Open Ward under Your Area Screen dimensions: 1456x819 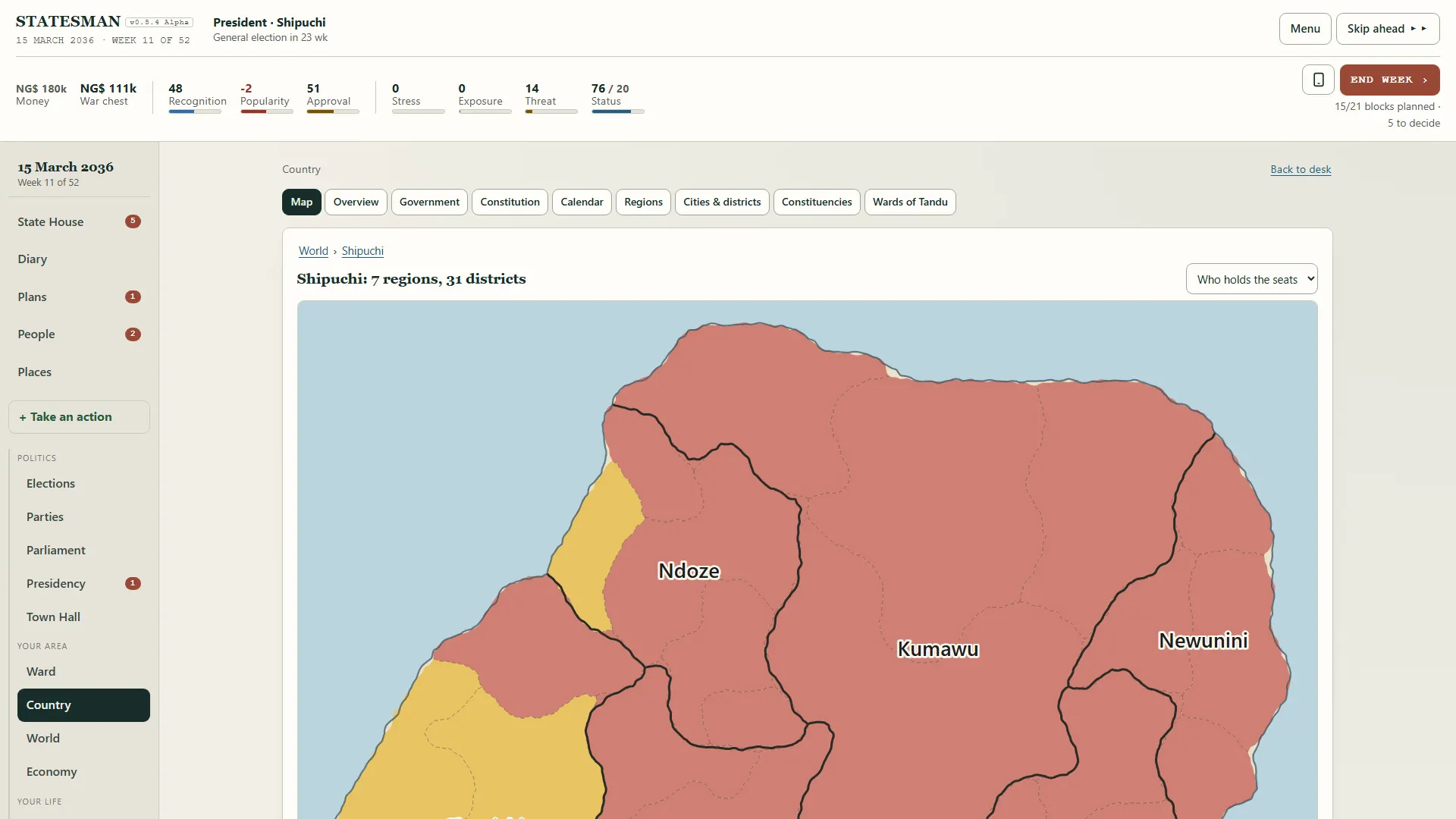click(x=83, y=672)
